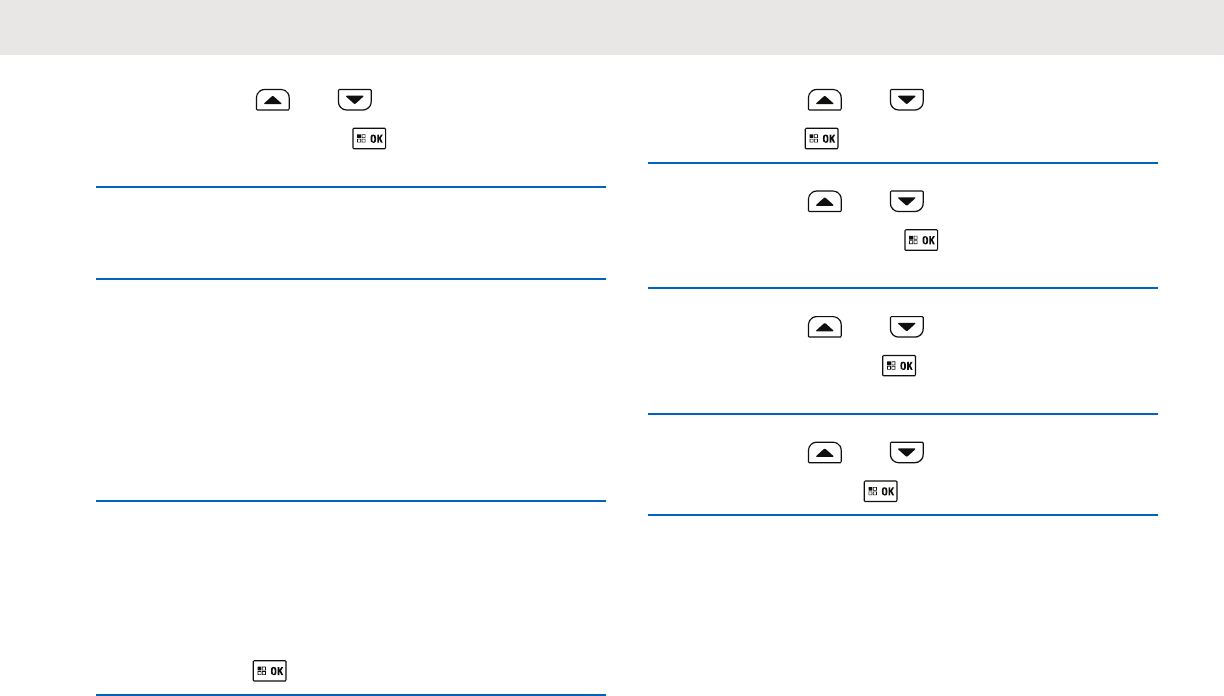The height and width of the screenshot is (696, 1224).
Task: Click up arrow icon in second right-column step
Action: point(825,201)
